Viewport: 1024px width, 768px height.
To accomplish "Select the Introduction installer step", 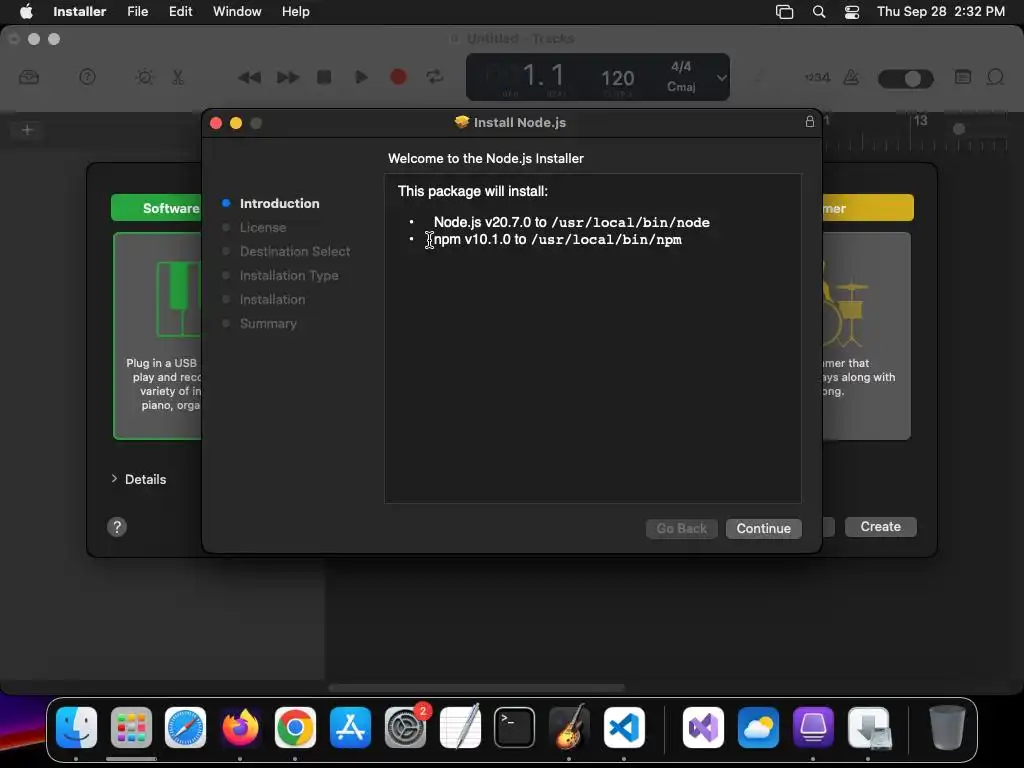I will 279,203.
